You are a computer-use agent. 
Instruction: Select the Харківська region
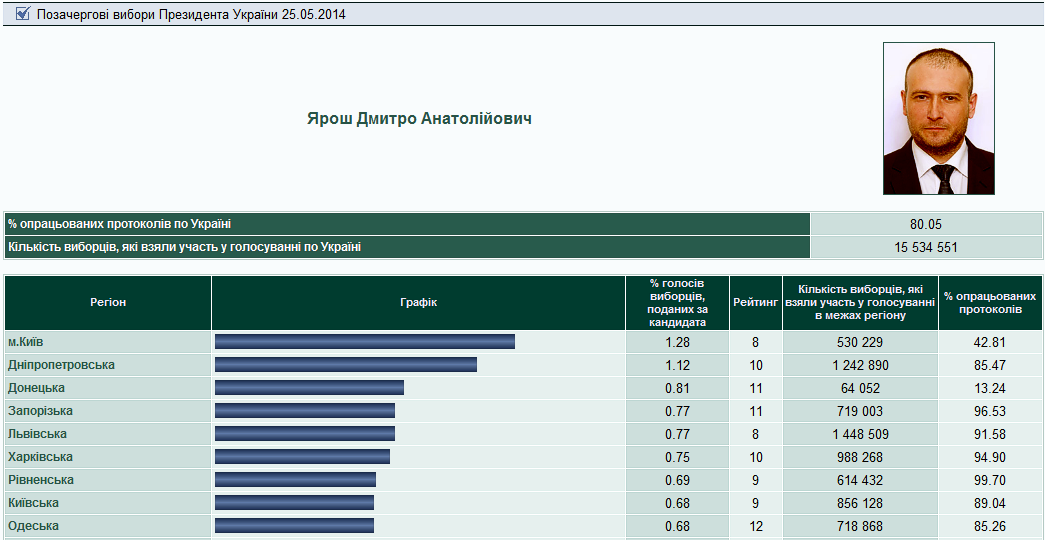(x=39, y=457)
